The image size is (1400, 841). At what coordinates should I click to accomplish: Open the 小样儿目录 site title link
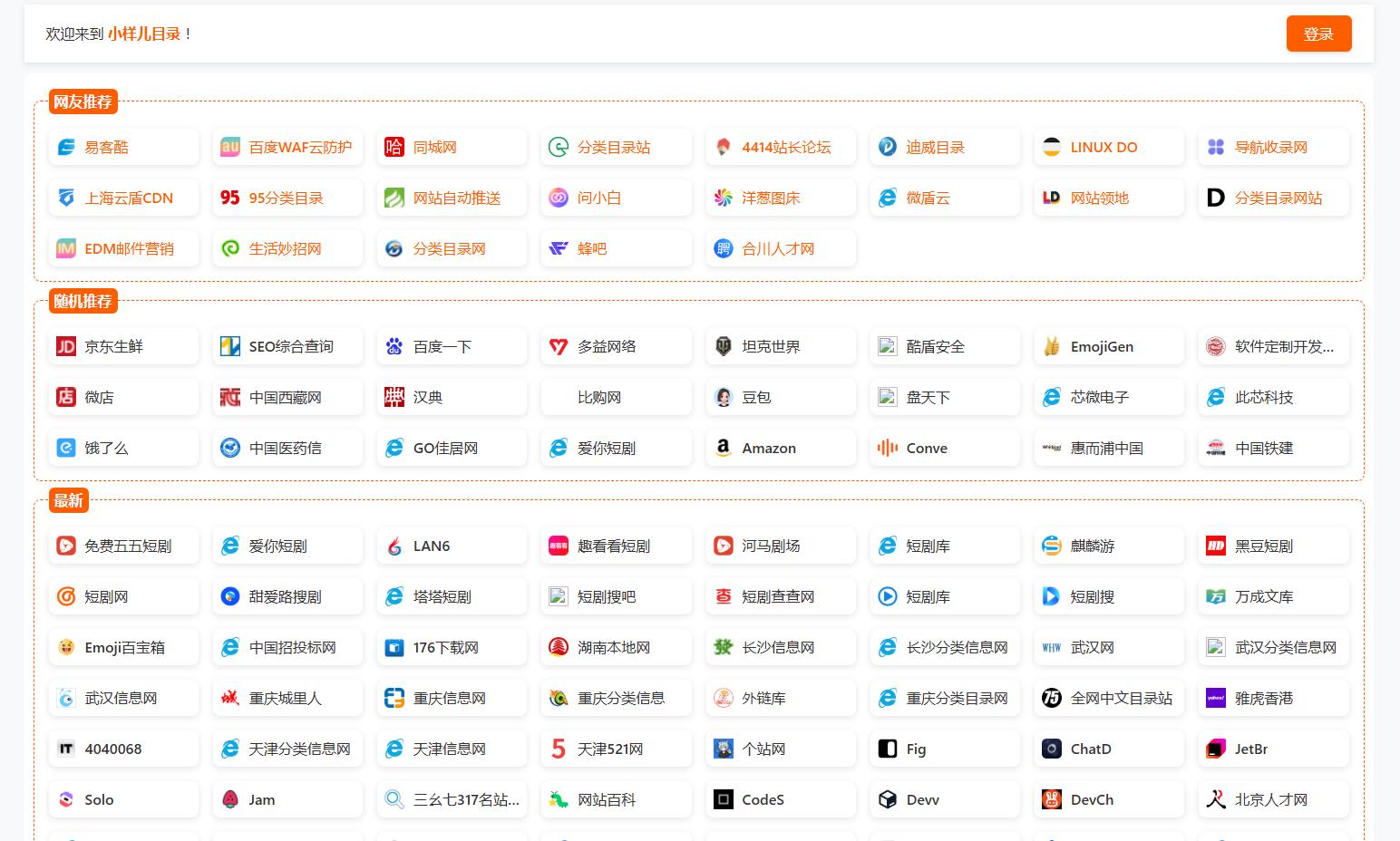[144, 34]
